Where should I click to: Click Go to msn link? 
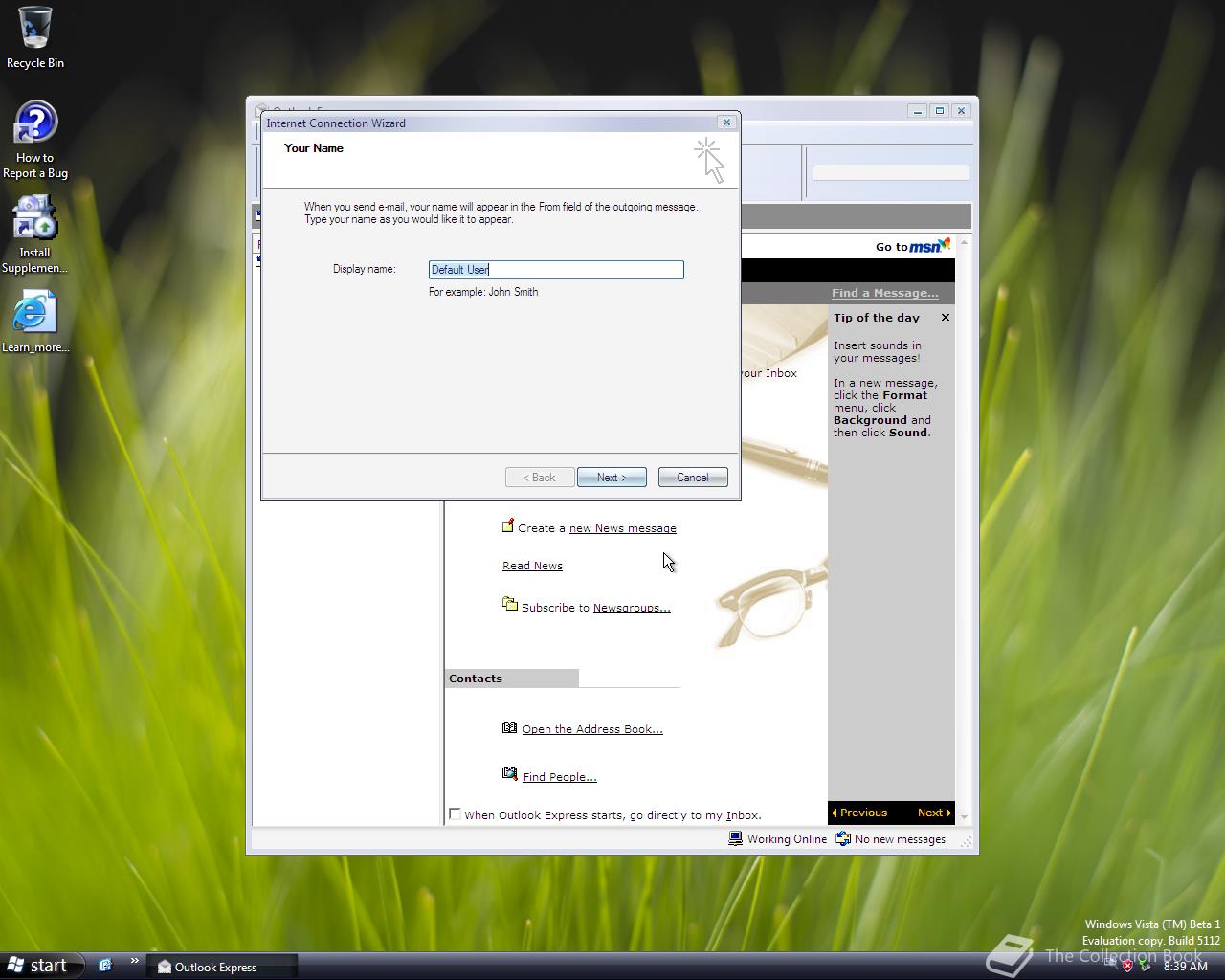(x=913, y=246)
